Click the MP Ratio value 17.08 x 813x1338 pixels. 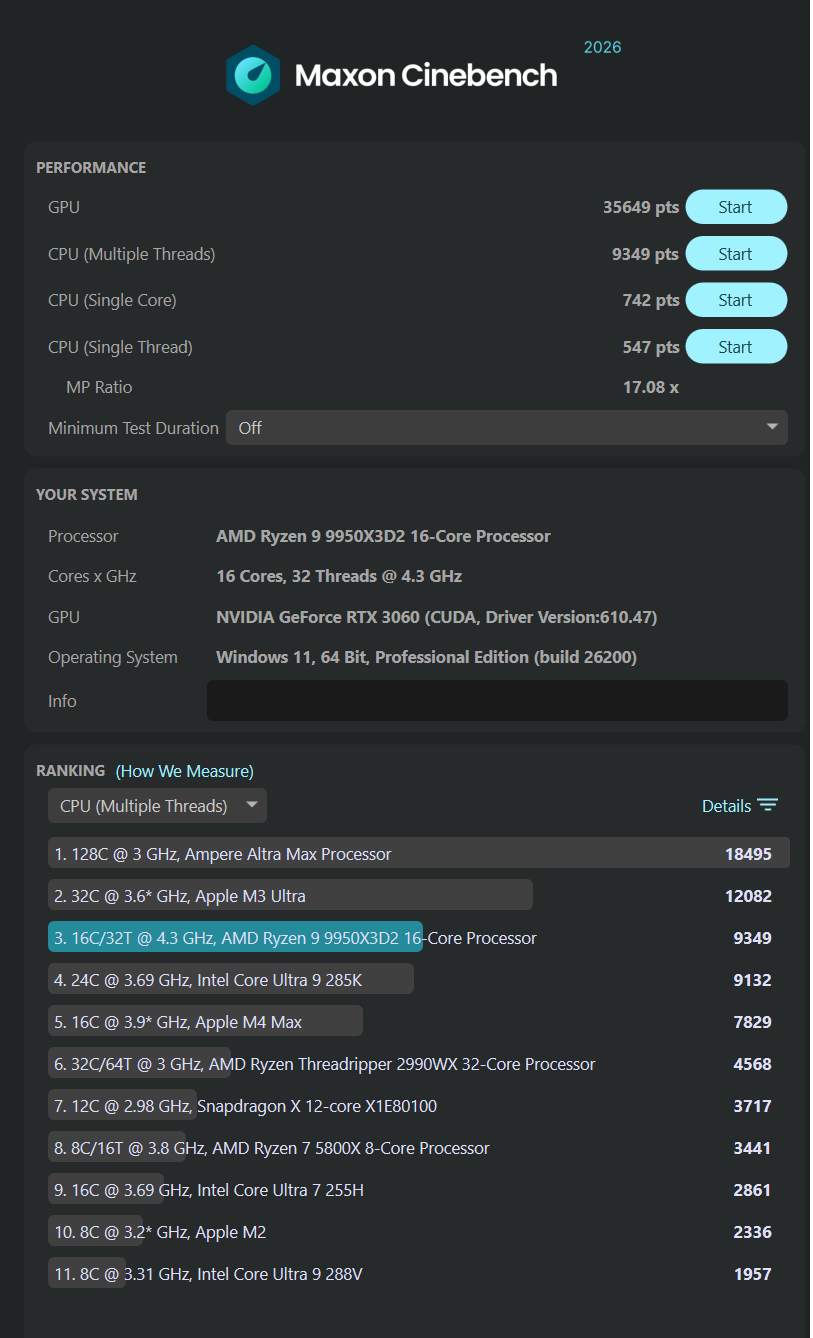pos(651,387)
